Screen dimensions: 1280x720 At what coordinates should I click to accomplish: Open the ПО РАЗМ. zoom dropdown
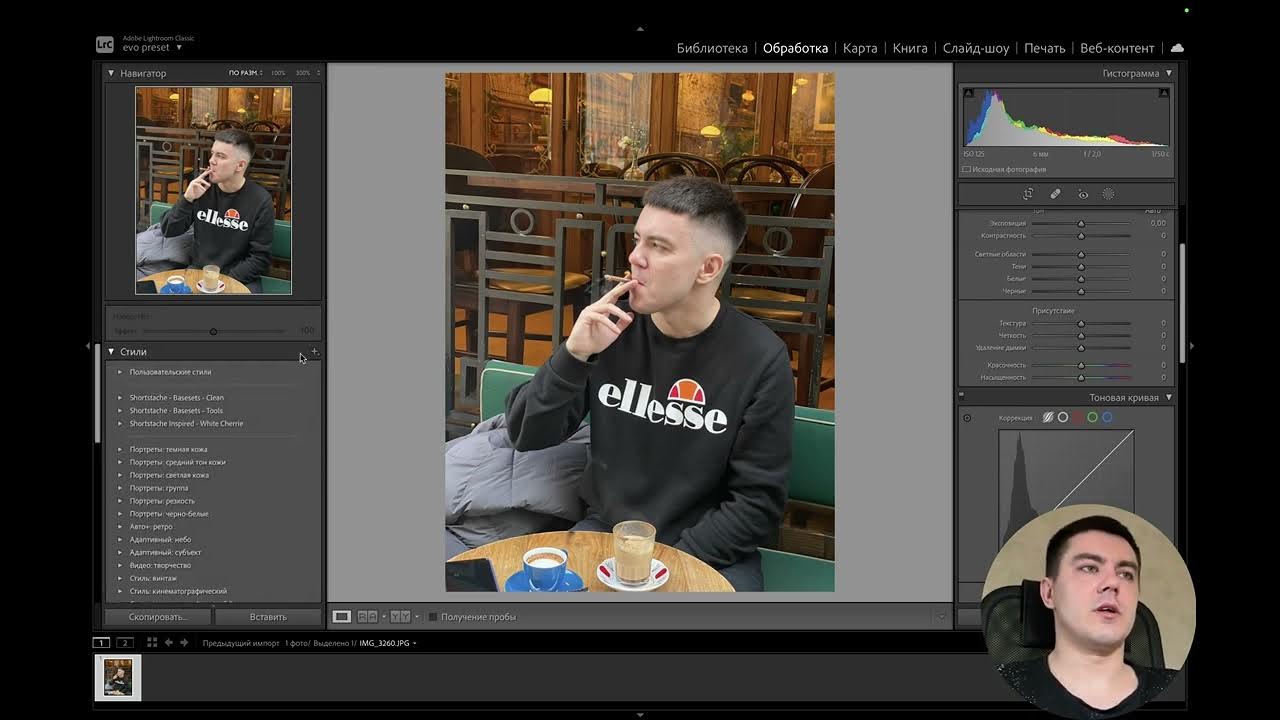246,73
